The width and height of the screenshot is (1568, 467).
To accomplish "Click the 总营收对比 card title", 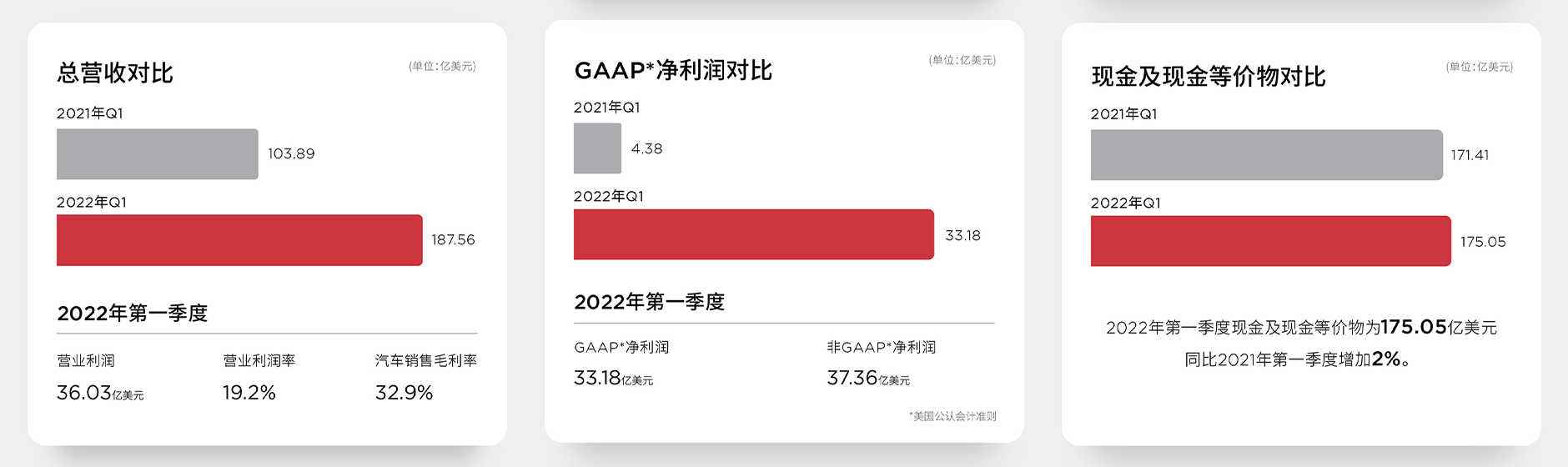I will pos(115,73).
